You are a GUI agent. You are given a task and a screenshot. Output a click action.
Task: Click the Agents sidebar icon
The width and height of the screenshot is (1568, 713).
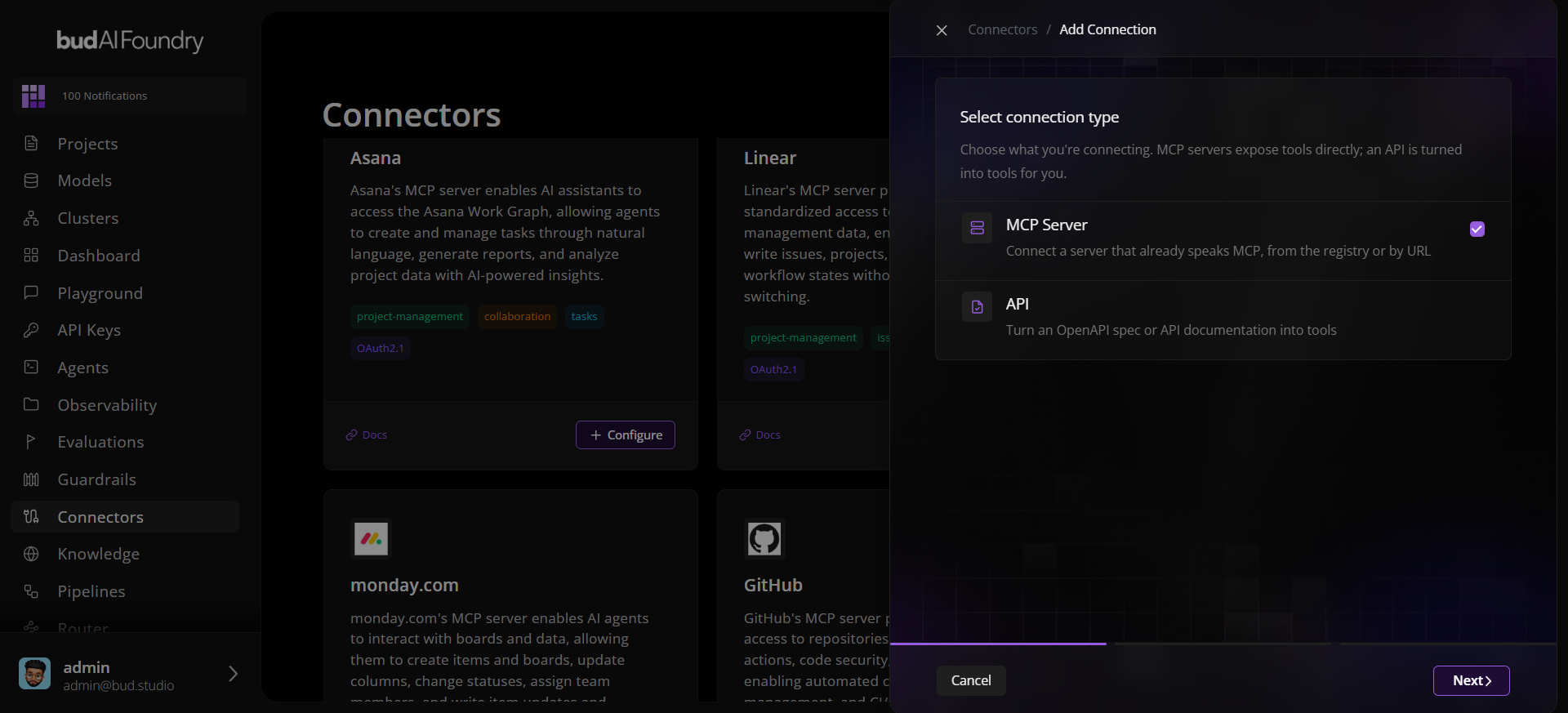31,368
